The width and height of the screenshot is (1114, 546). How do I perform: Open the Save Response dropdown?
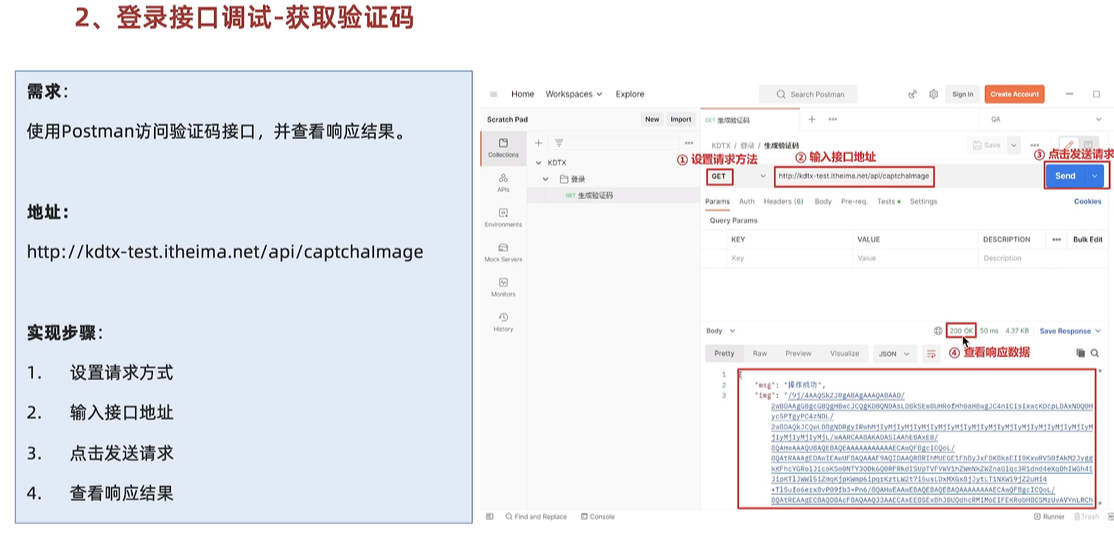(x=1070, y=331)
